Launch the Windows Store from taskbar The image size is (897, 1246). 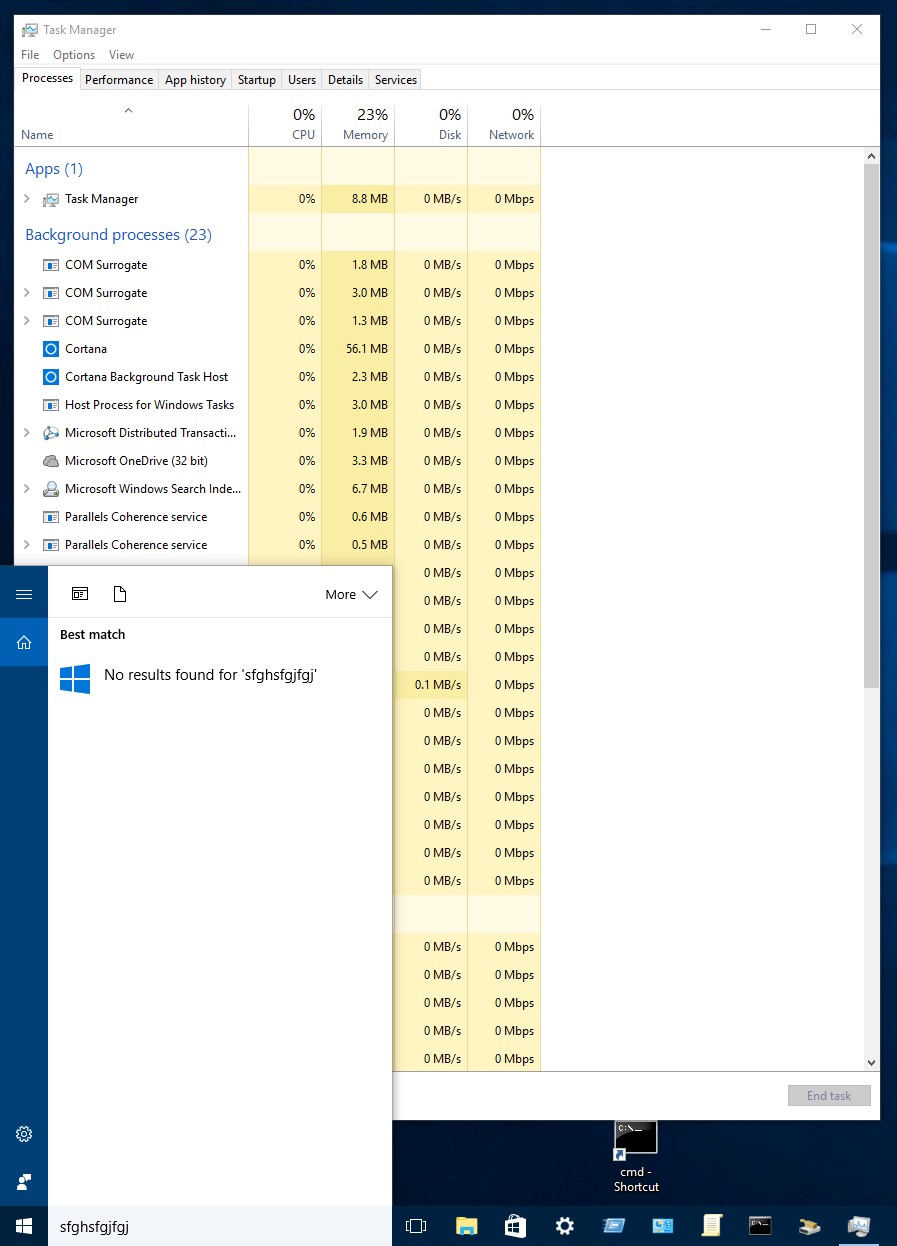[x=515, y=1226]
